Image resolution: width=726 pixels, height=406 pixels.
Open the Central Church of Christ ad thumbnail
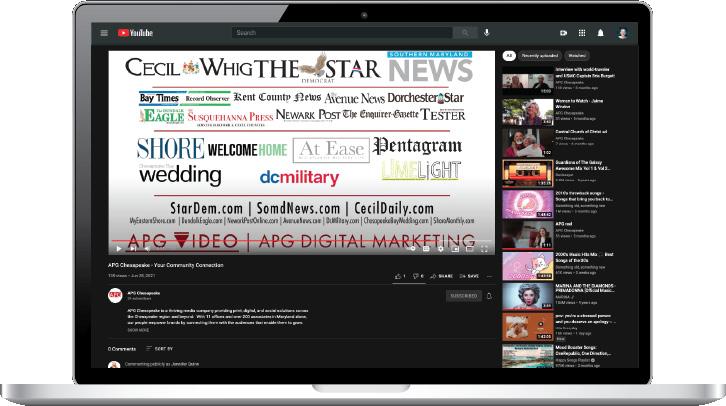click(x=528, y=143)
